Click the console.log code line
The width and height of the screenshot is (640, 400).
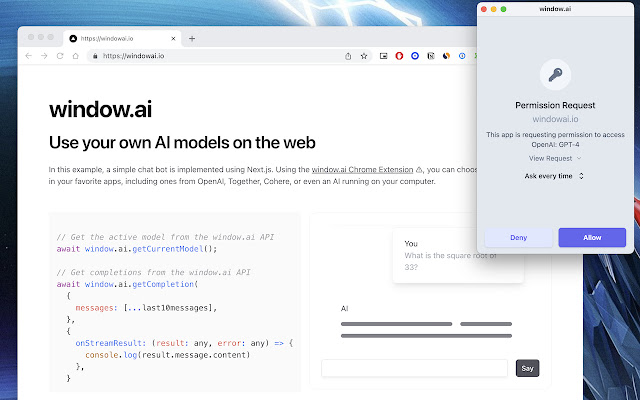167,355
